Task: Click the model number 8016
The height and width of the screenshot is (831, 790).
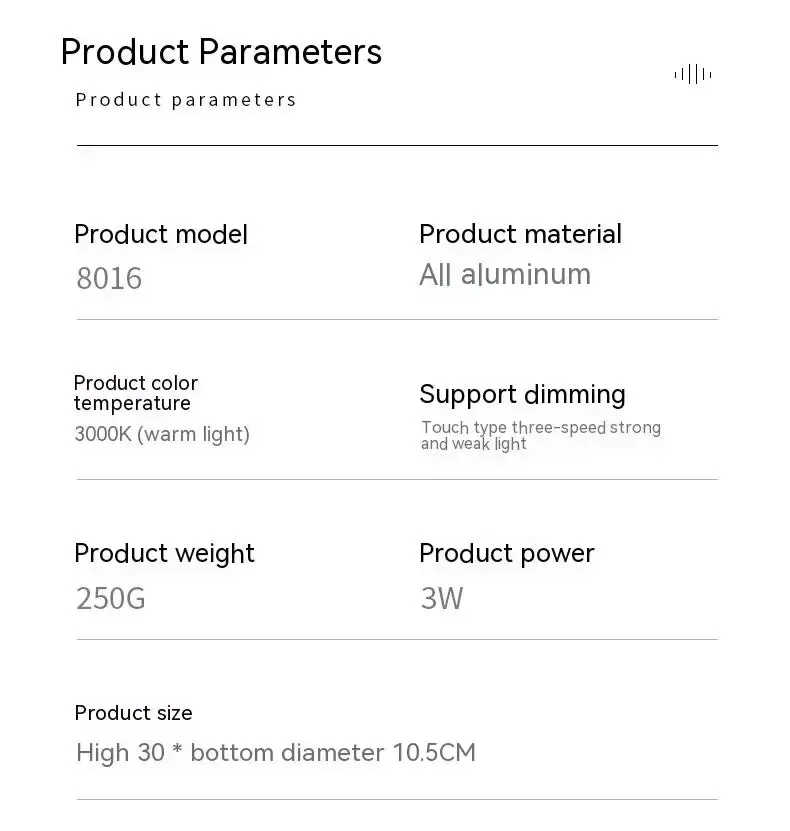Action: (109, 278)
